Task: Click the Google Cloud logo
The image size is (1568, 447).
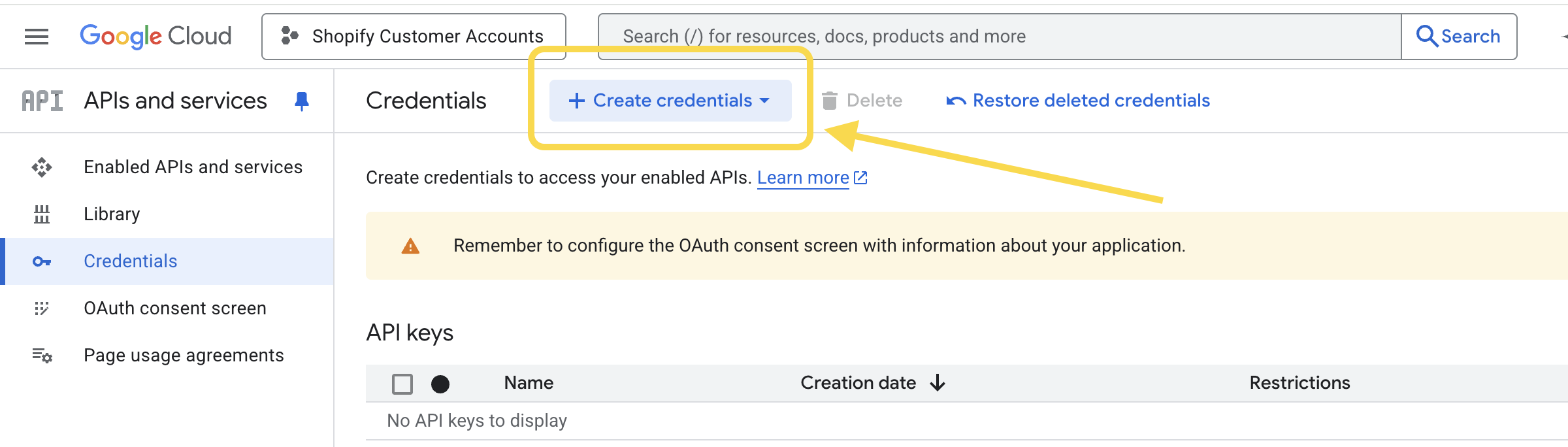Action: [x=155, y=37]
